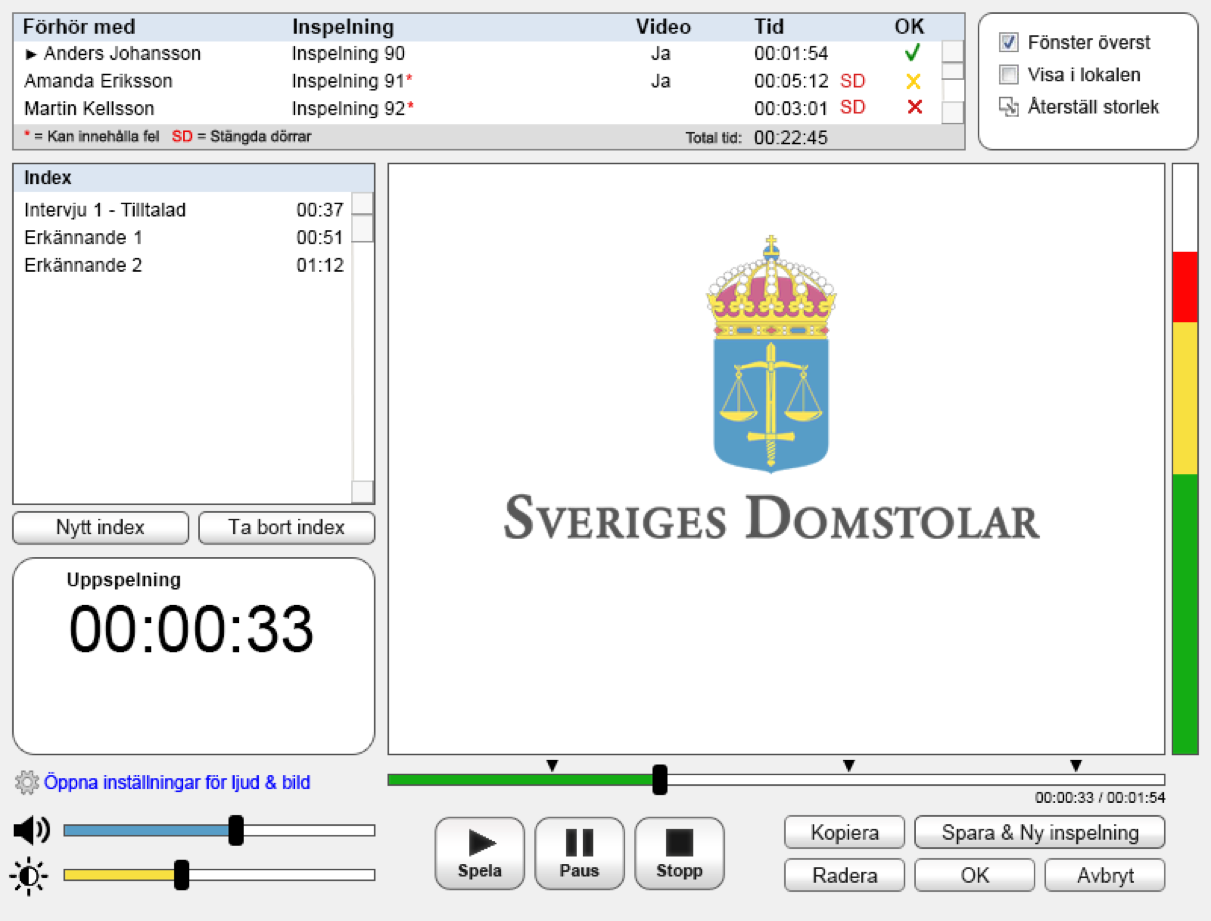This screenshot has height=921, width=1211.
Task: Click Spara & Ny inspelning button
Action: [x=1040, y=833]
